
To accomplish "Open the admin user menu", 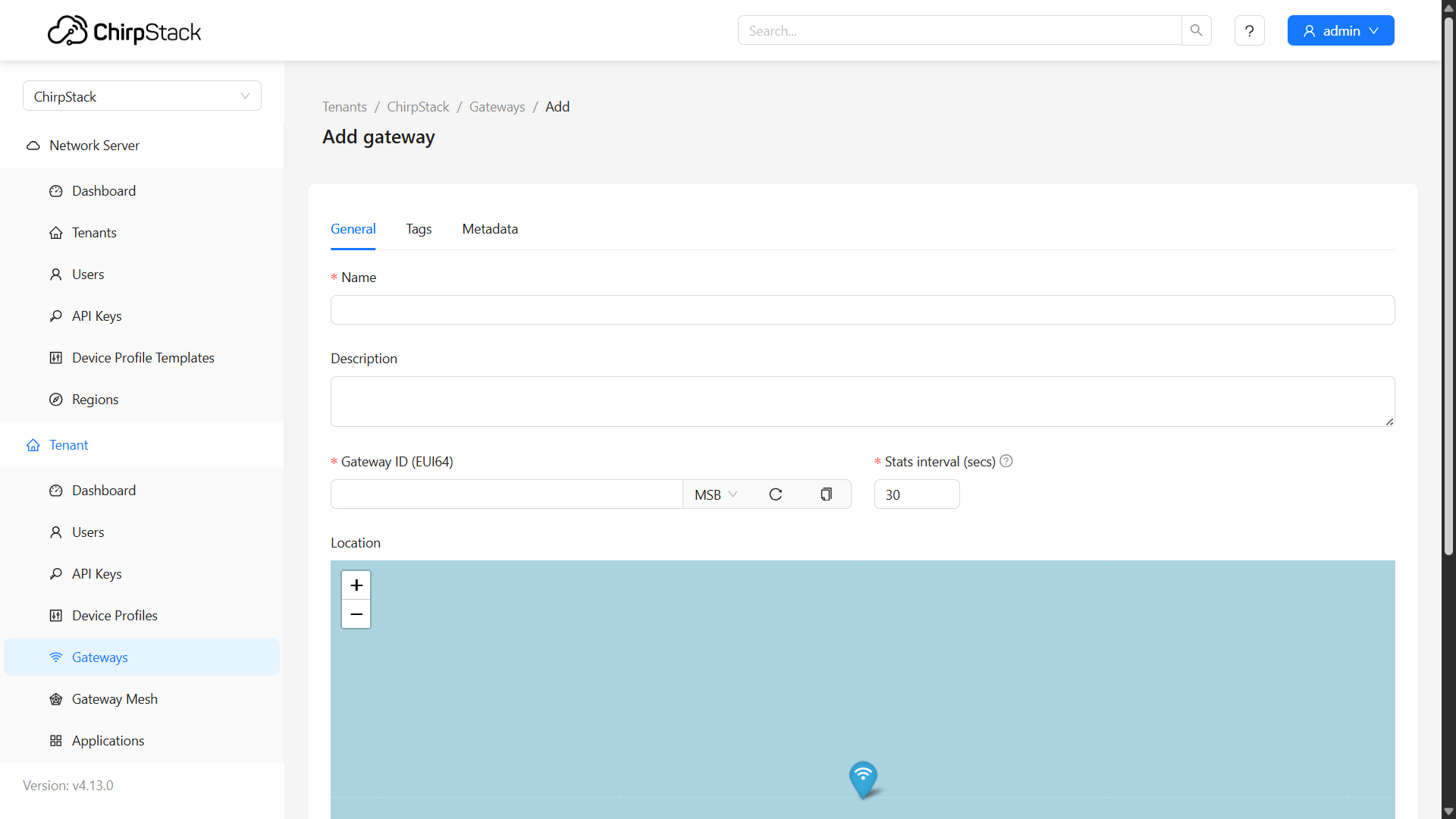I will [1340, 31].
